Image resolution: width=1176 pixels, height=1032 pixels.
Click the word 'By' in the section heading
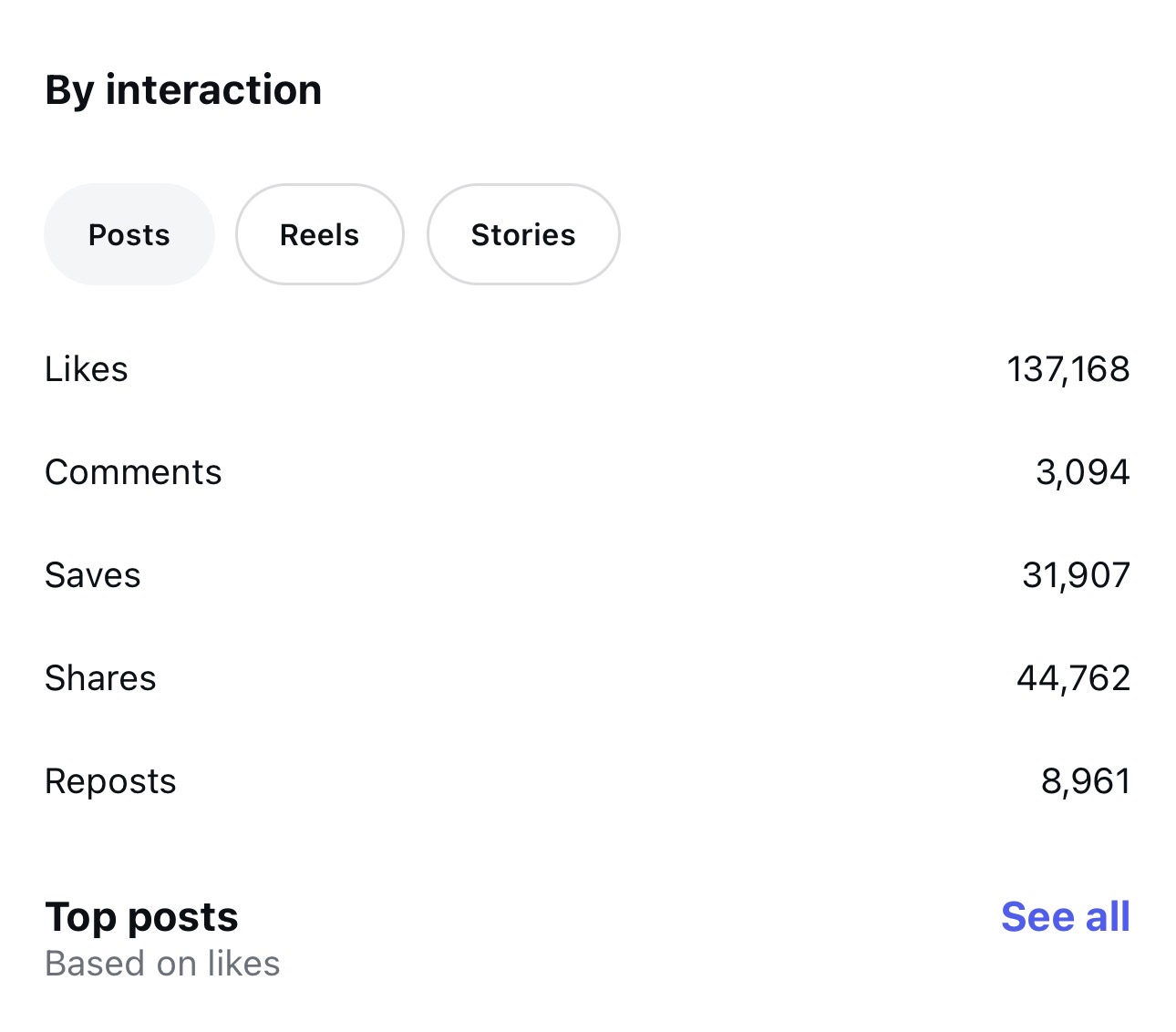point(69,90)
